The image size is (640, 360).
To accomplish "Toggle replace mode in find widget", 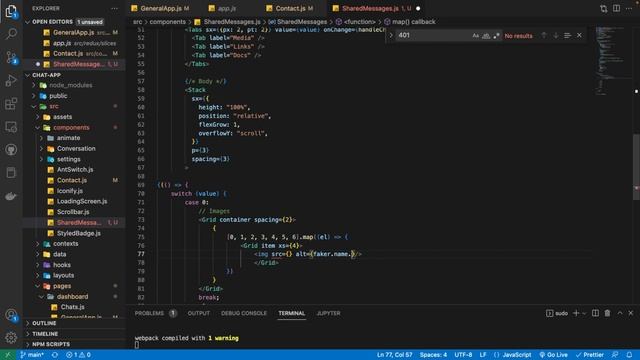I will coord(391,36).
